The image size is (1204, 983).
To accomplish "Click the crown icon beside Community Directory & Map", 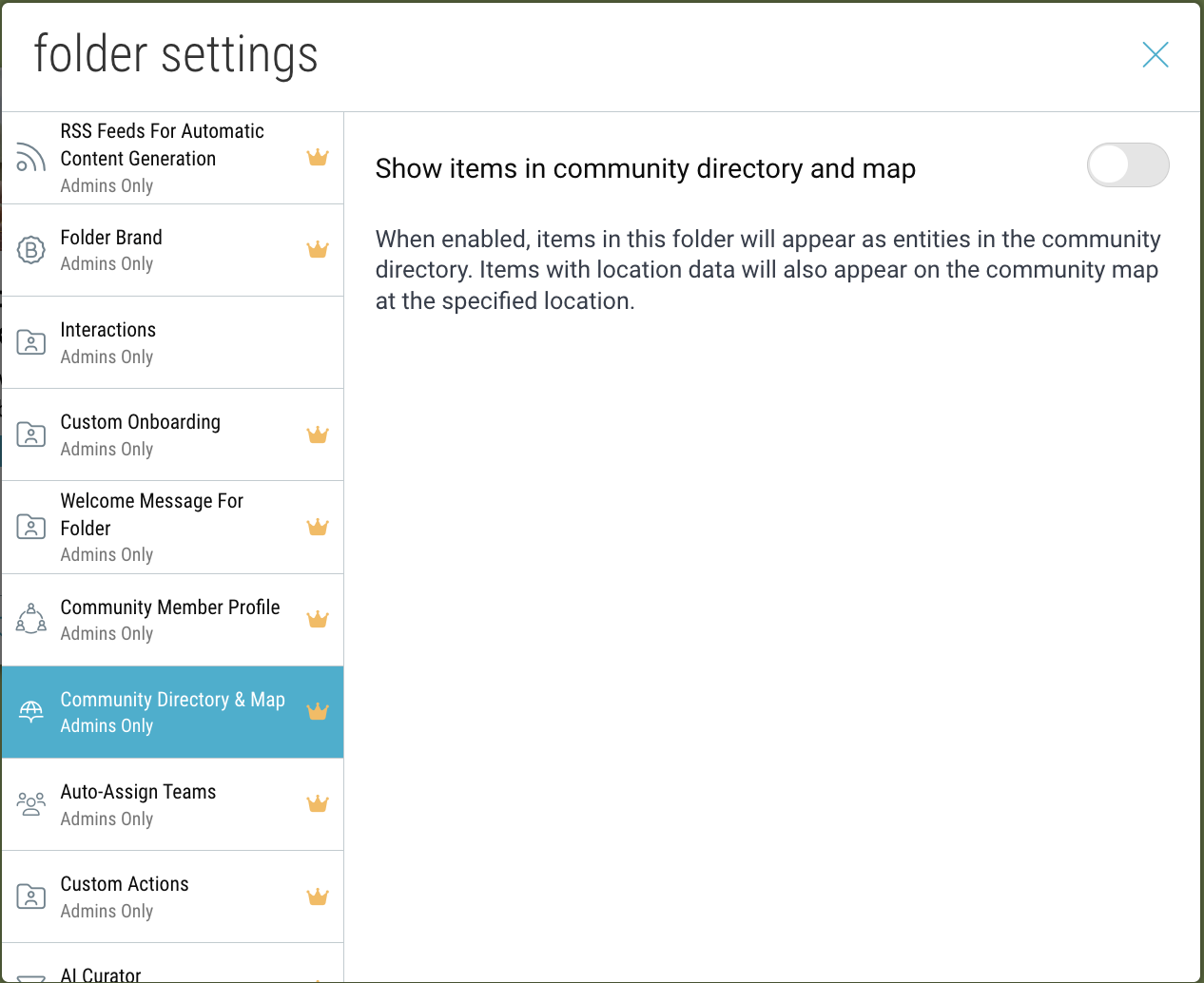I will (318, 712).
